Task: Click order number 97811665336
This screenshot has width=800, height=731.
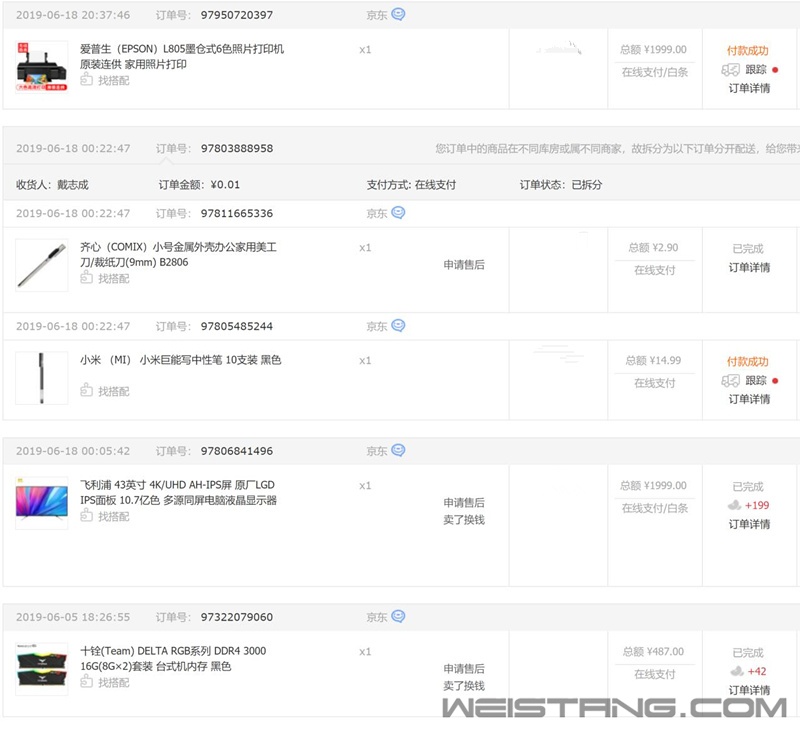Action: point(237,213)
